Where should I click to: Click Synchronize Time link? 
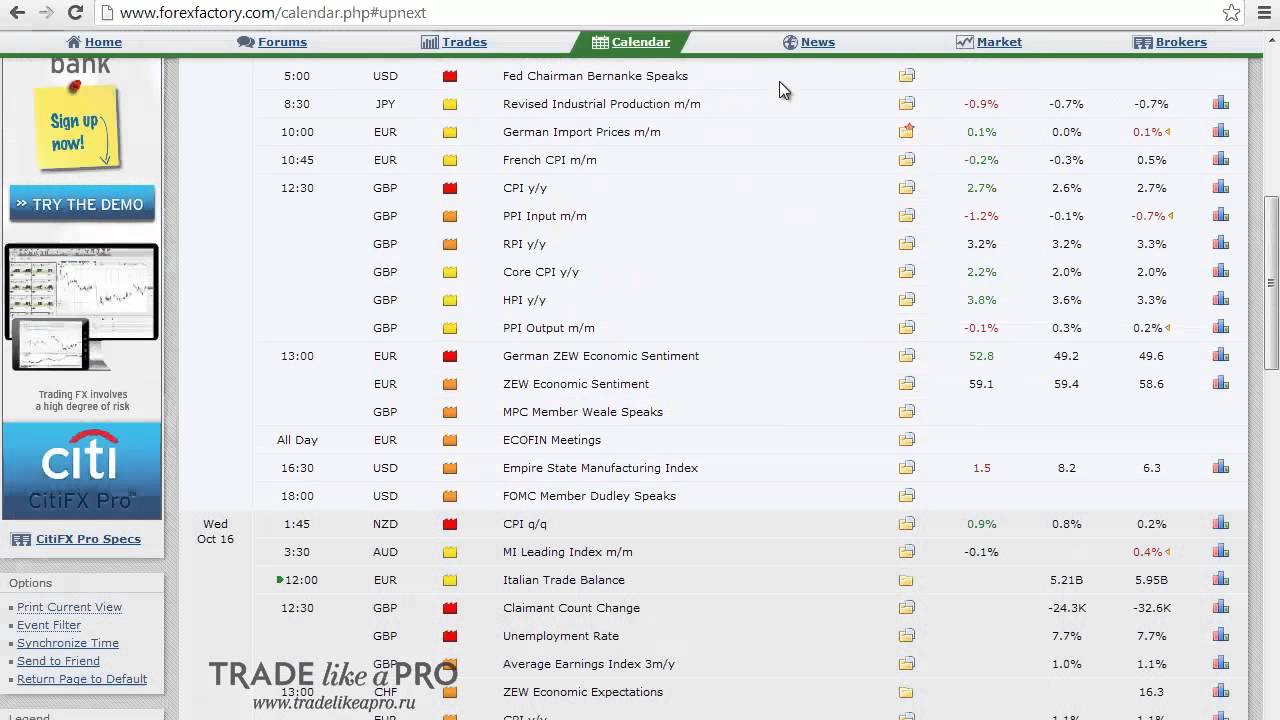pyautogui.click(x=68, y=643)
